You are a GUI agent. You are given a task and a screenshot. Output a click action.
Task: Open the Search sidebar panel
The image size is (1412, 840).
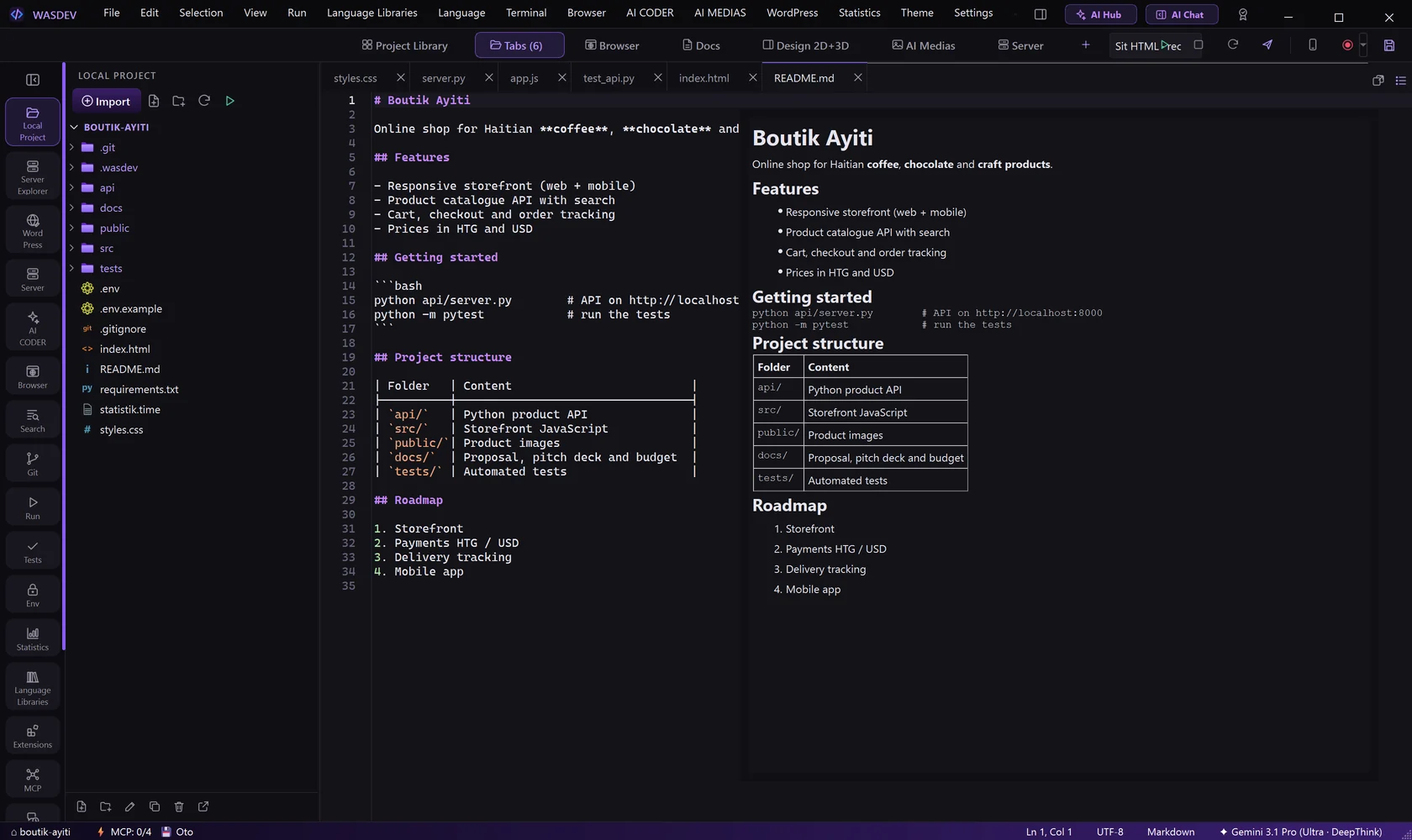tap(33, 420)
